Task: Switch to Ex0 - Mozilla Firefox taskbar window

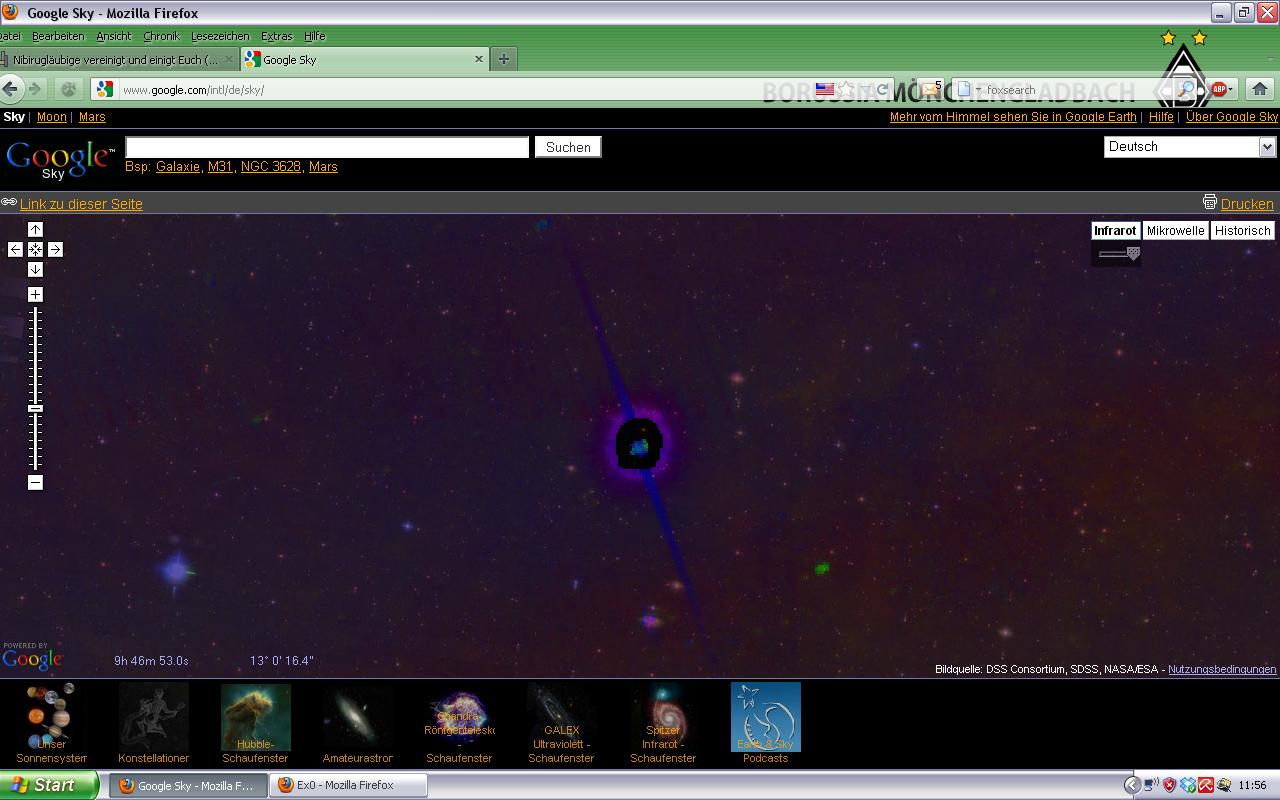Action: click(x=348, y=785)
